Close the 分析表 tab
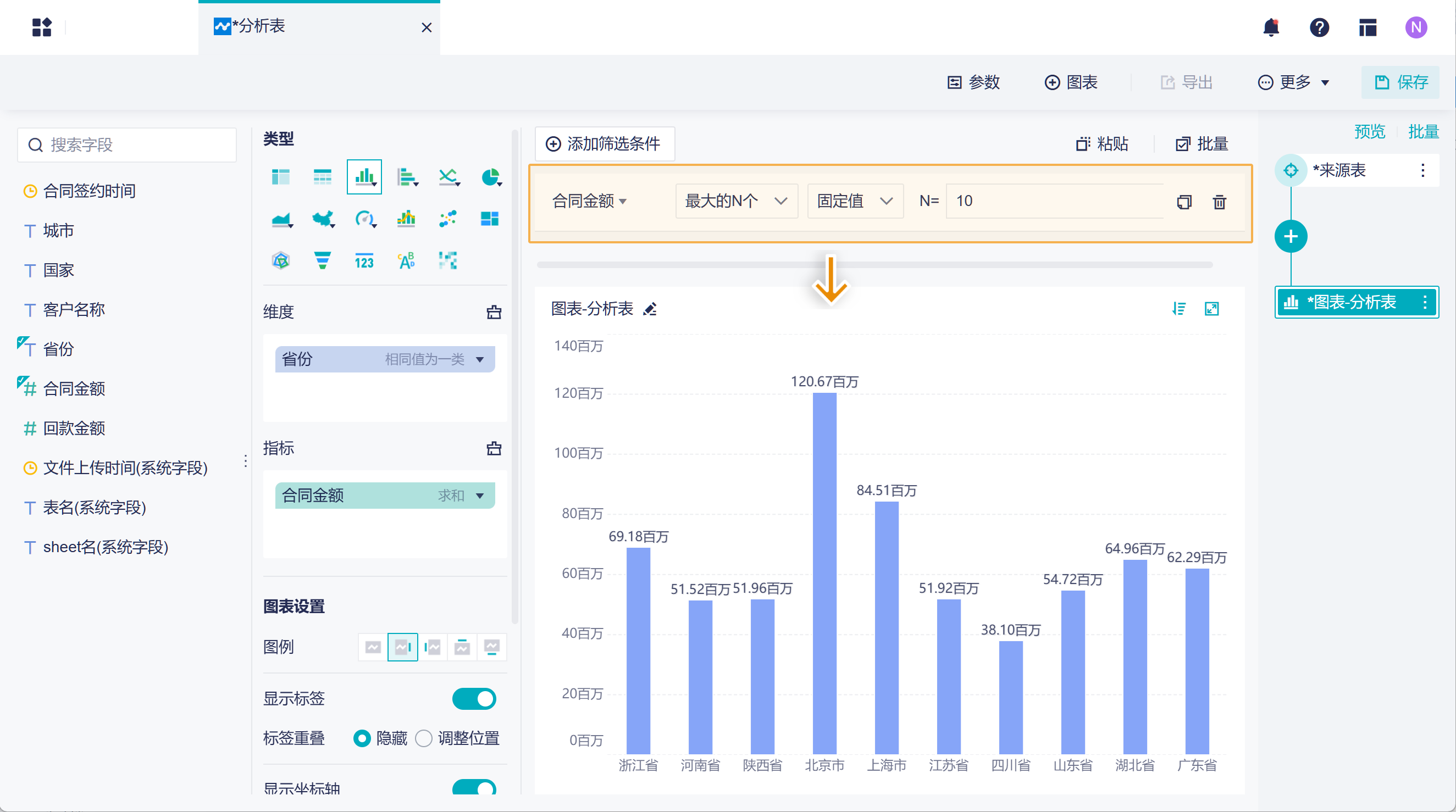 tap(427, 27)
